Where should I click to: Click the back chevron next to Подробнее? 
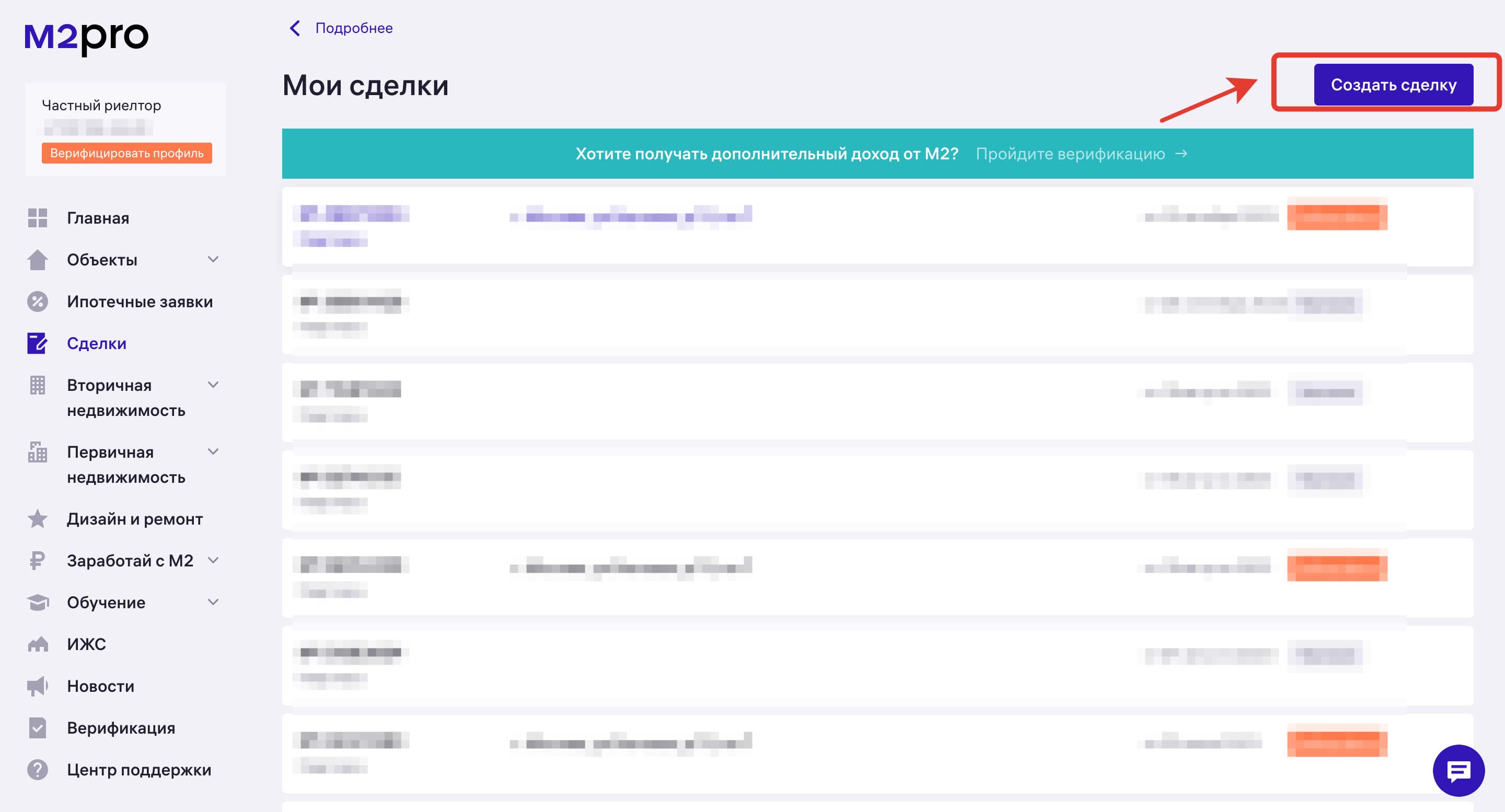(x=295, y=28)
